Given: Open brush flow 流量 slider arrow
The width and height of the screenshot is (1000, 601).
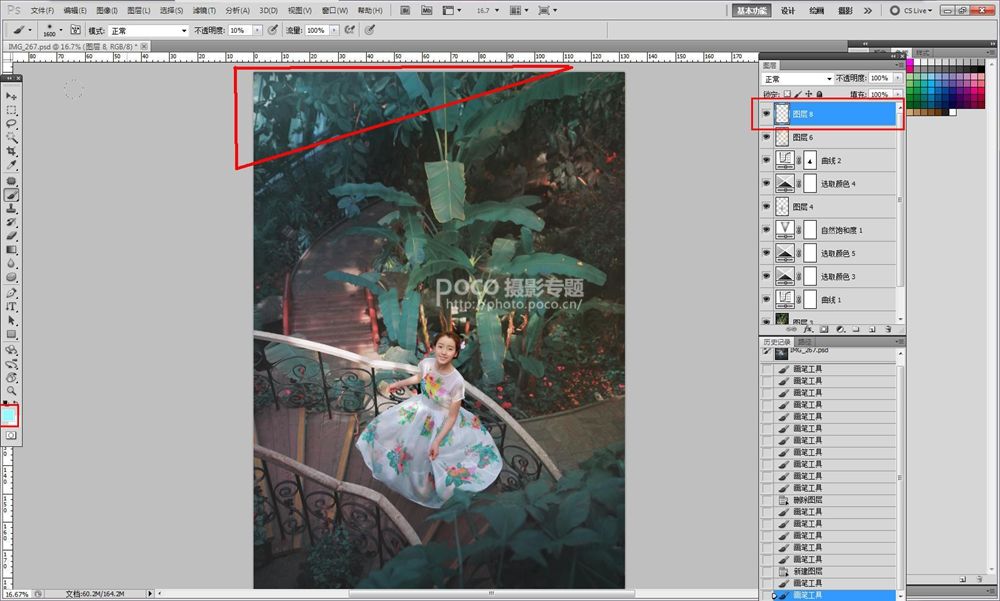Looking at the screenshot, I should point(334,30).
